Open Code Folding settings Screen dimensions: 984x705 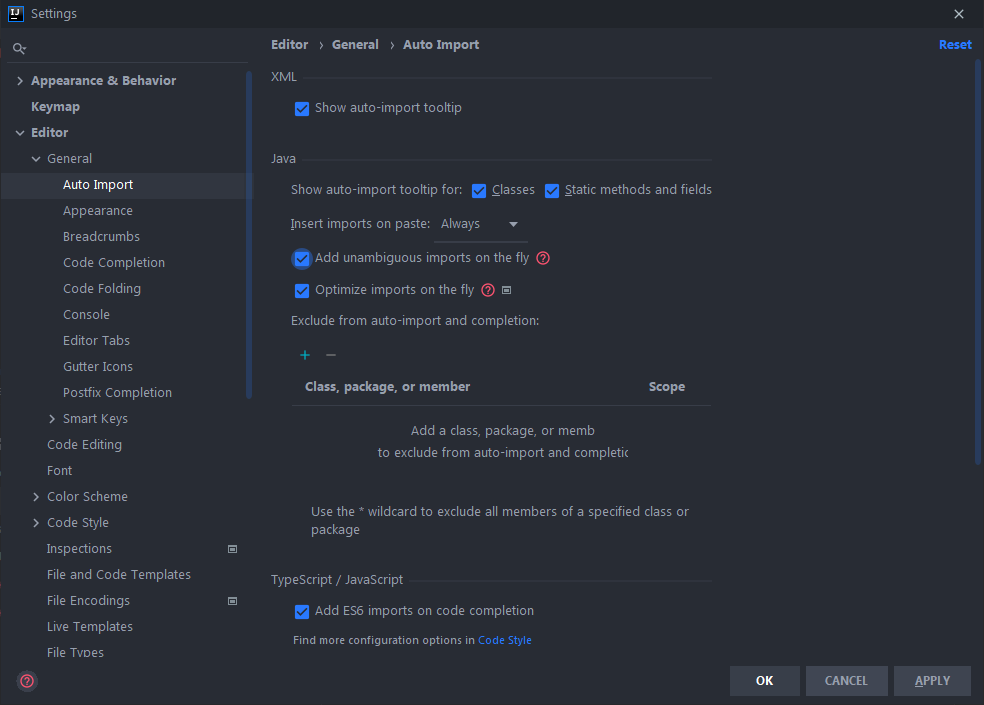102,289
